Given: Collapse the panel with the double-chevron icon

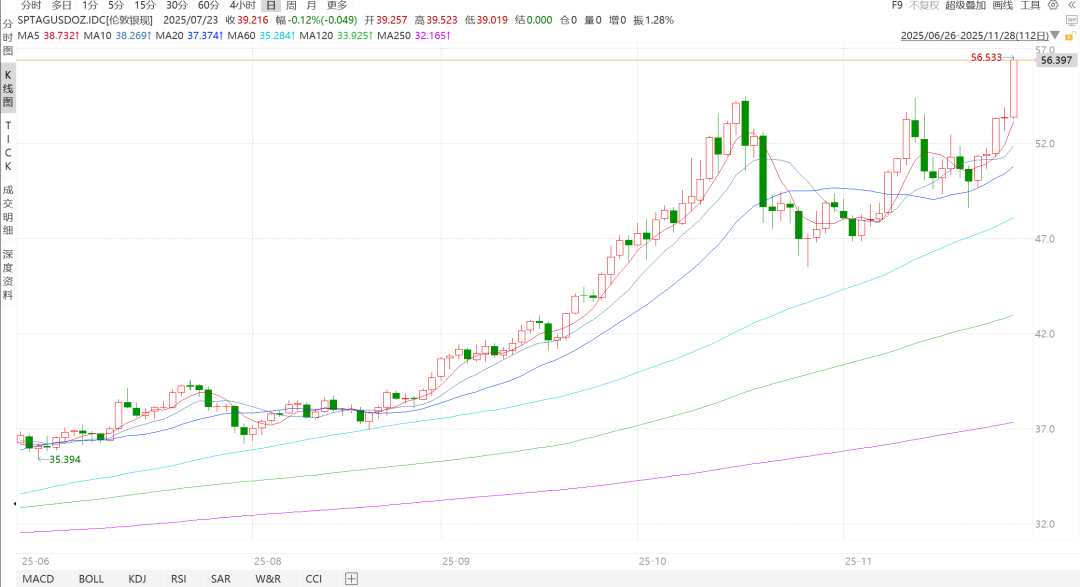Looking at the screenshot, I should 1071,6.
